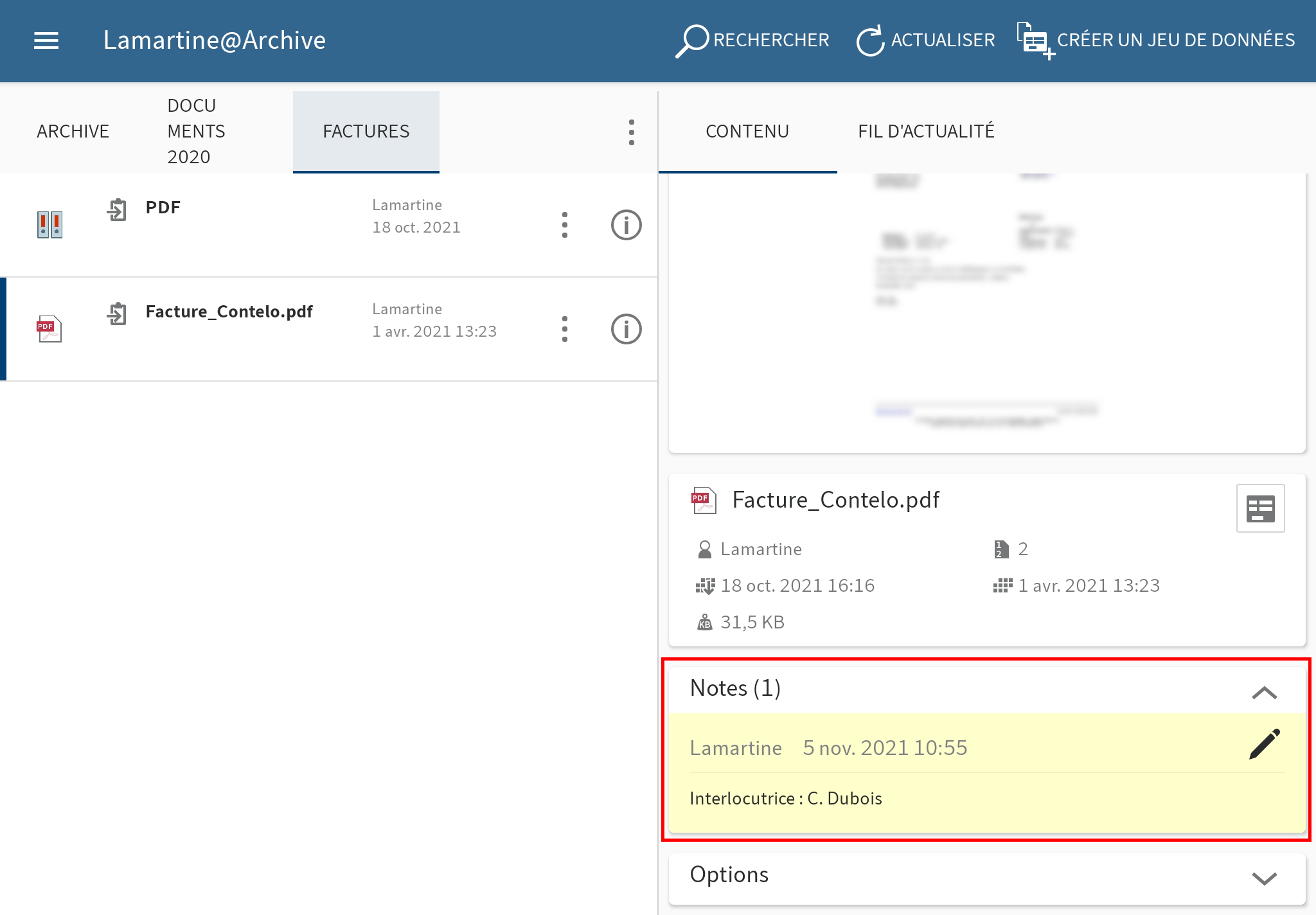Click the 31,5 KB file size text
1316x915 pixels.
pos(752,623)
